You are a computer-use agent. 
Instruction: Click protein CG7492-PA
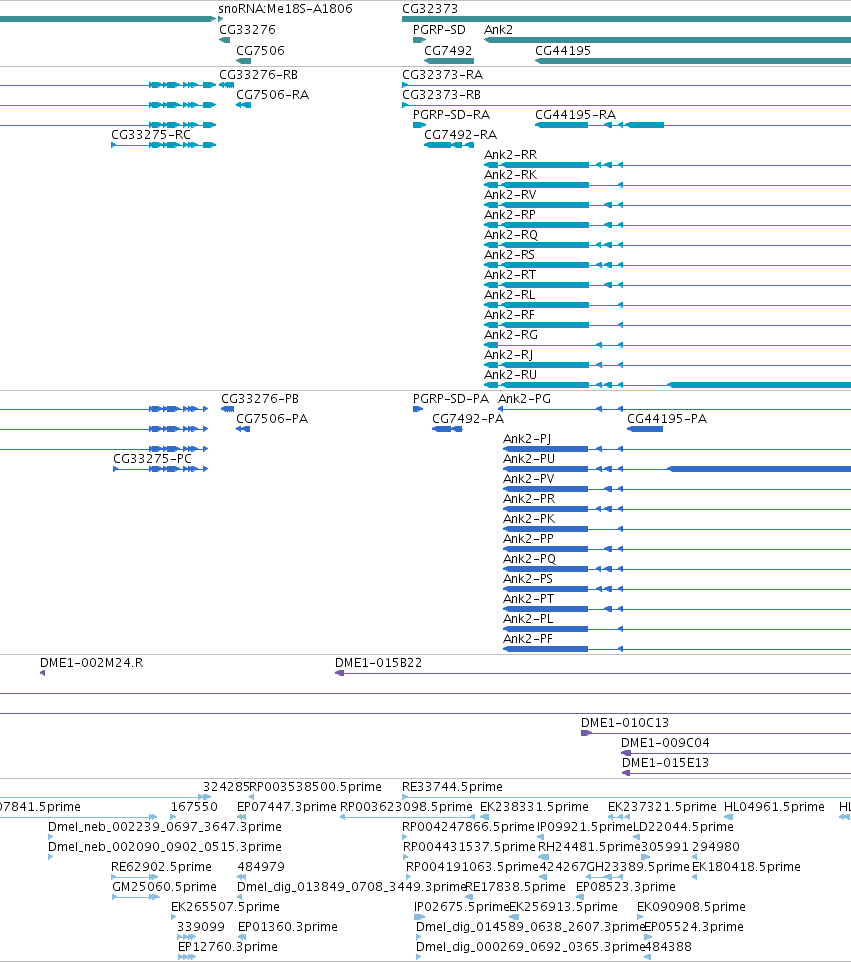[x=468, y=418]
